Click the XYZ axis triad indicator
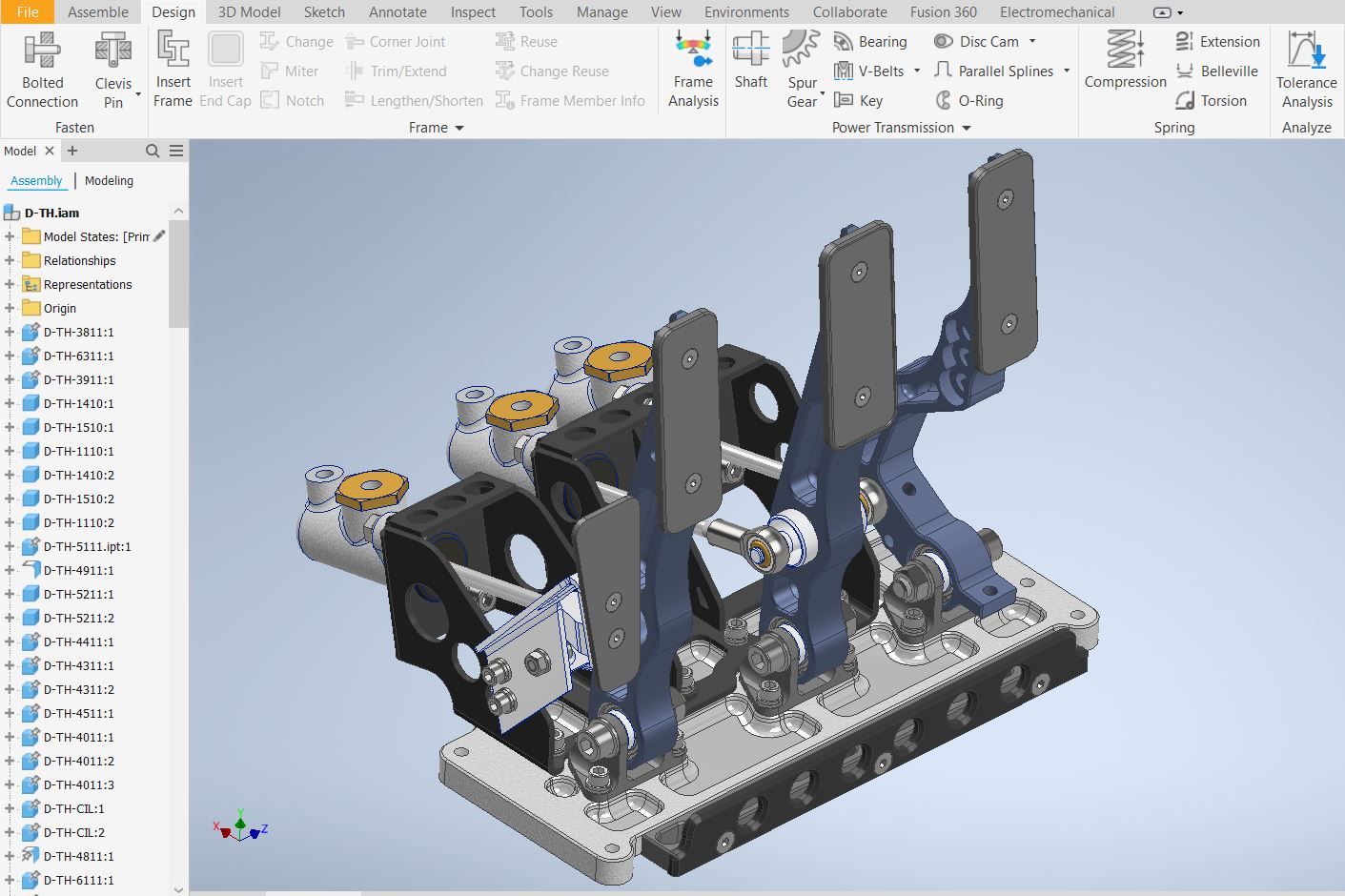Image resolution: width=1345 pixels, height=896 pixels. click(240, 827)
